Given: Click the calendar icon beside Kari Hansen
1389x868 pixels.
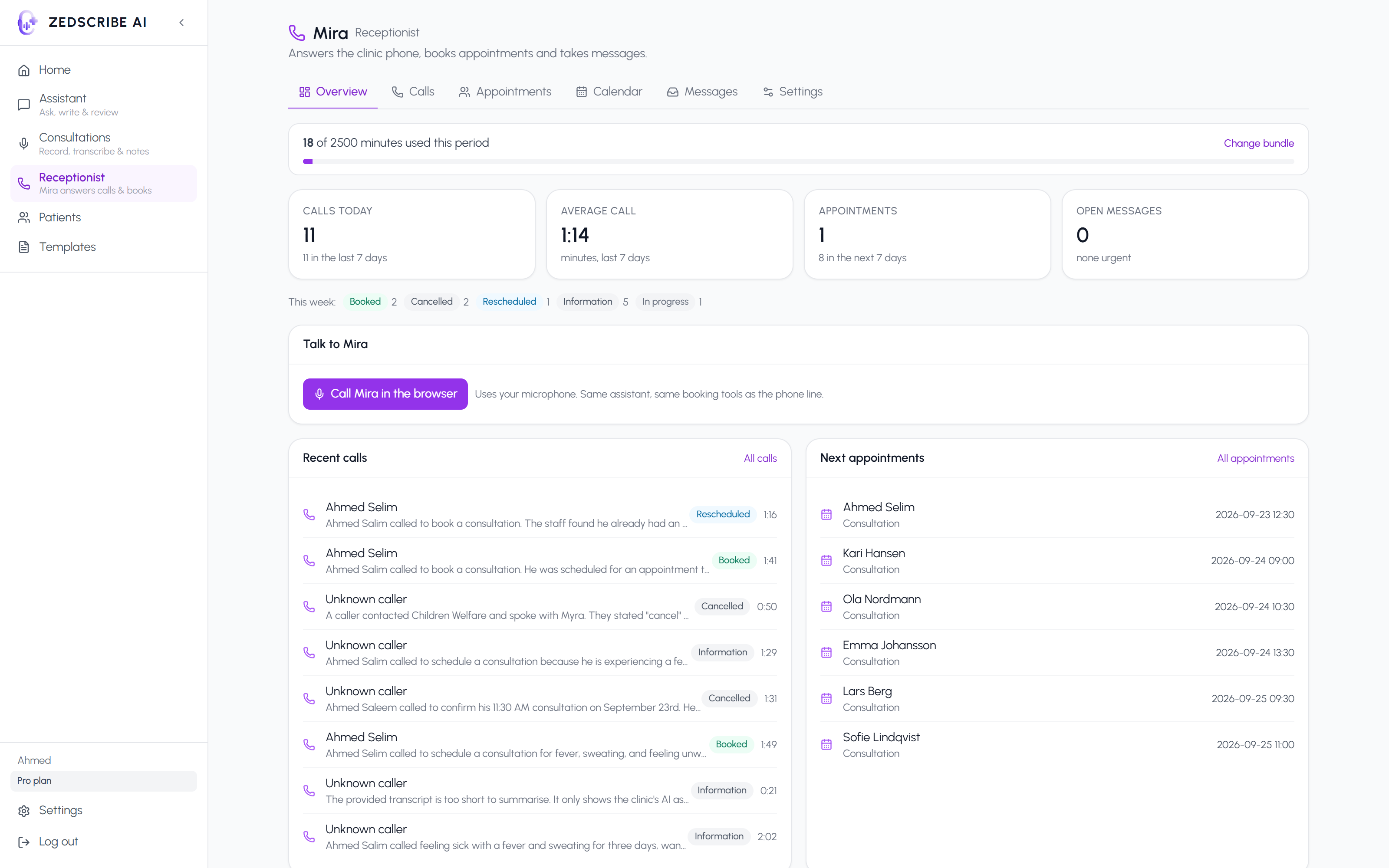Looking at the screenshot, I should 826,561.
